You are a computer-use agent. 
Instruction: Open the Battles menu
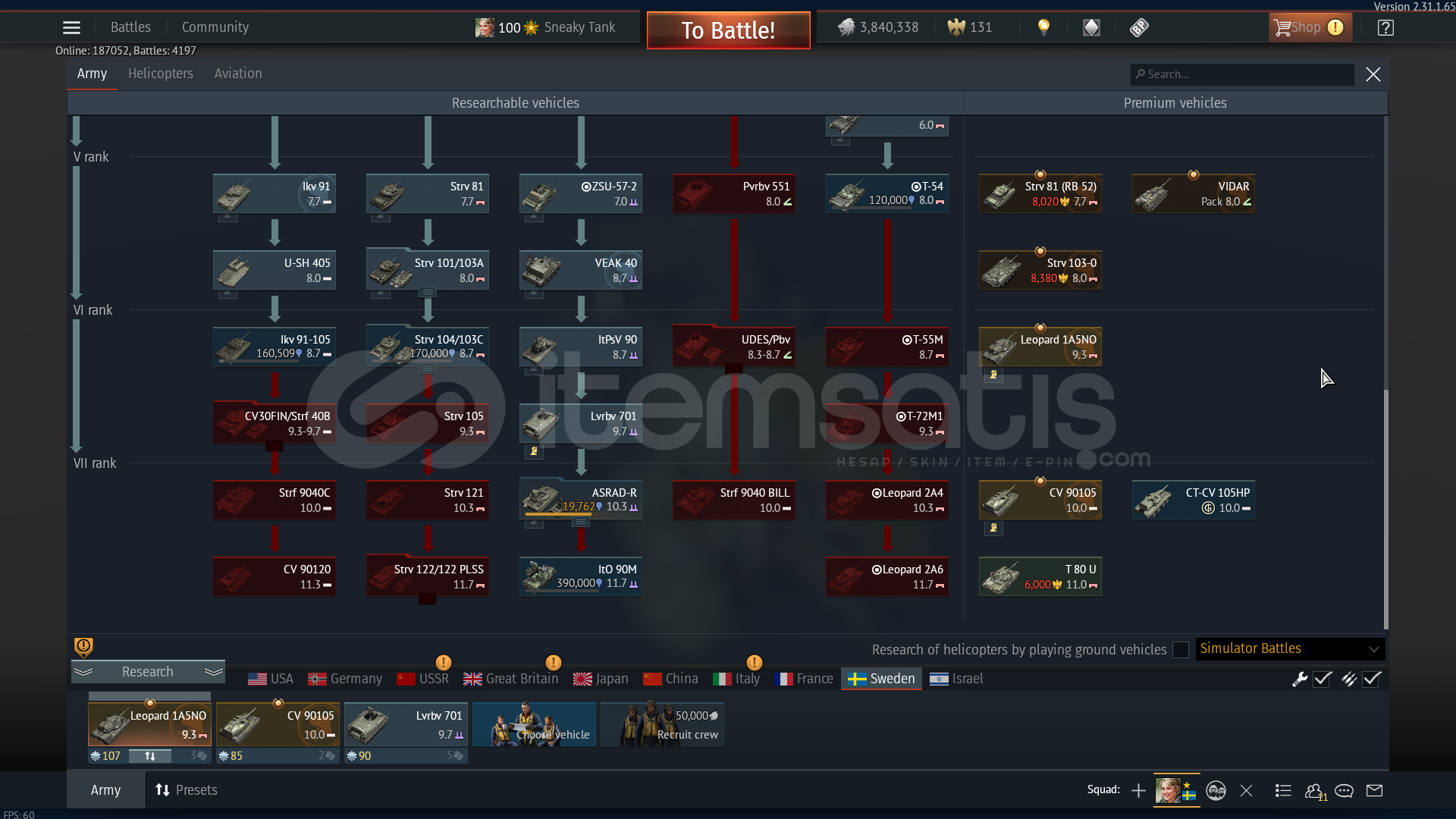click(x=130, y=27)
